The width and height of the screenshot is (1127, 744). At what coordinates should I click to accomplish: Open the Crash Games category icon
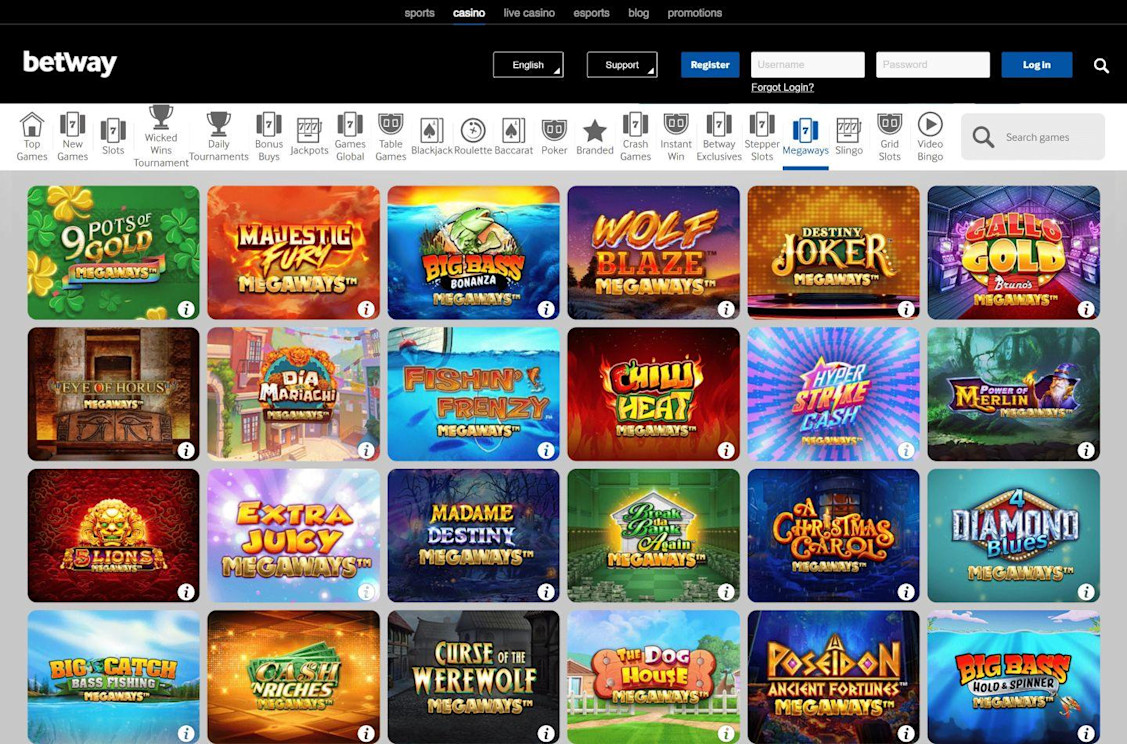(635, 124)
